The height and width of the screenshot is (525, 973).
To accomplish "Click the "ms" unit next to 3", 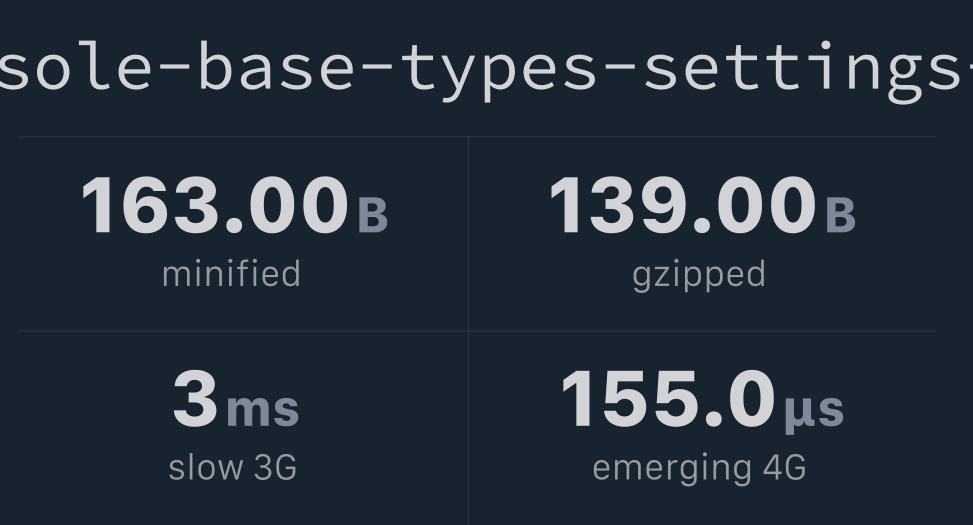I will click(x=262, y=408).
